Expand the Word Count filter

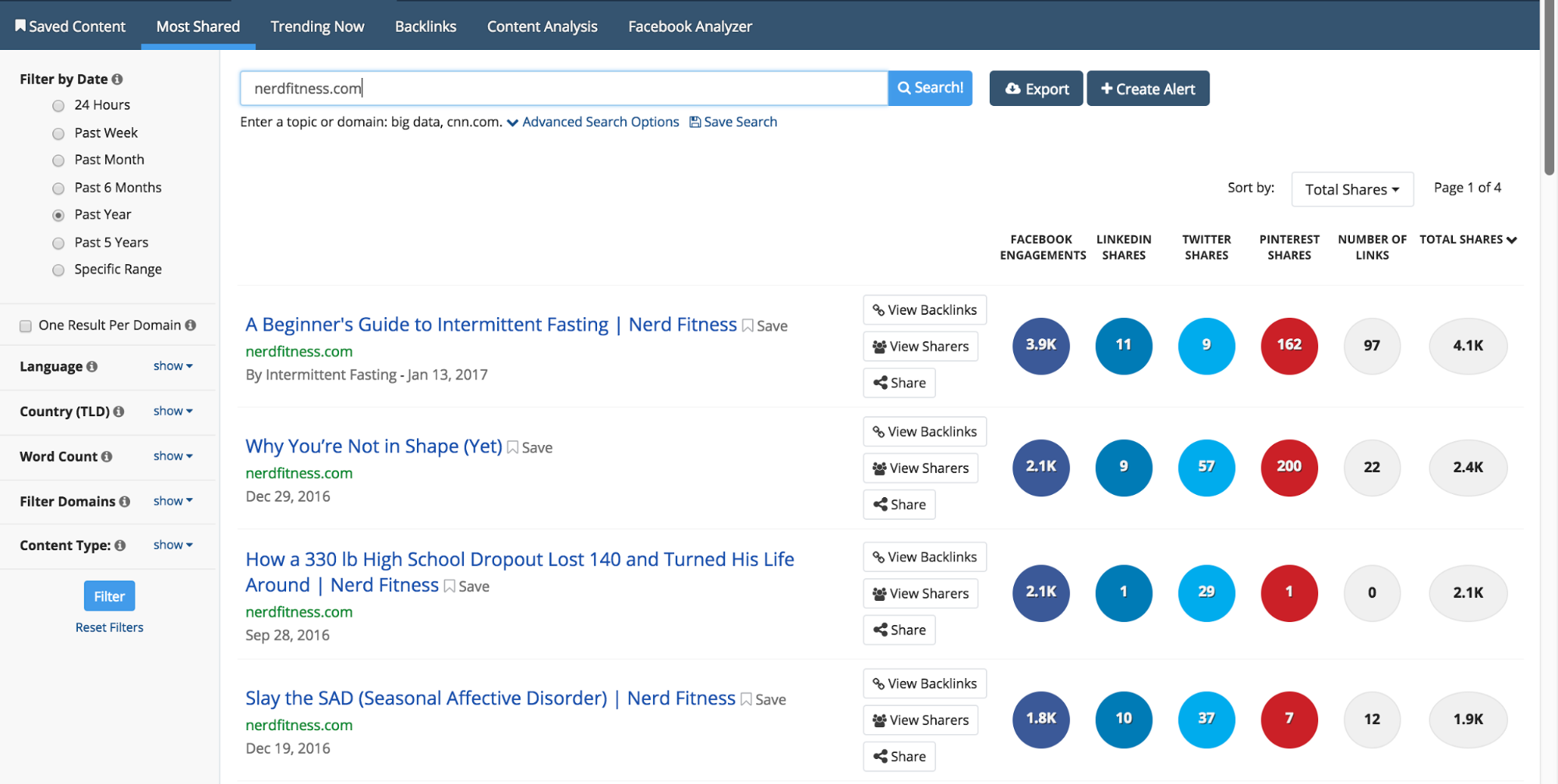coord(173,456)
